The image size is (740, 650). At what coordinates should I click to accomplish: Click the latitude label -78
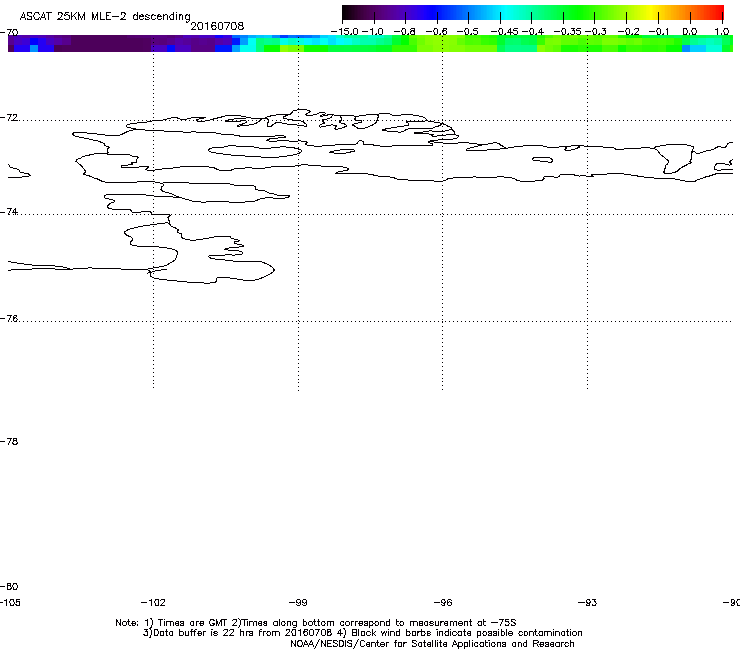[9, 441]
